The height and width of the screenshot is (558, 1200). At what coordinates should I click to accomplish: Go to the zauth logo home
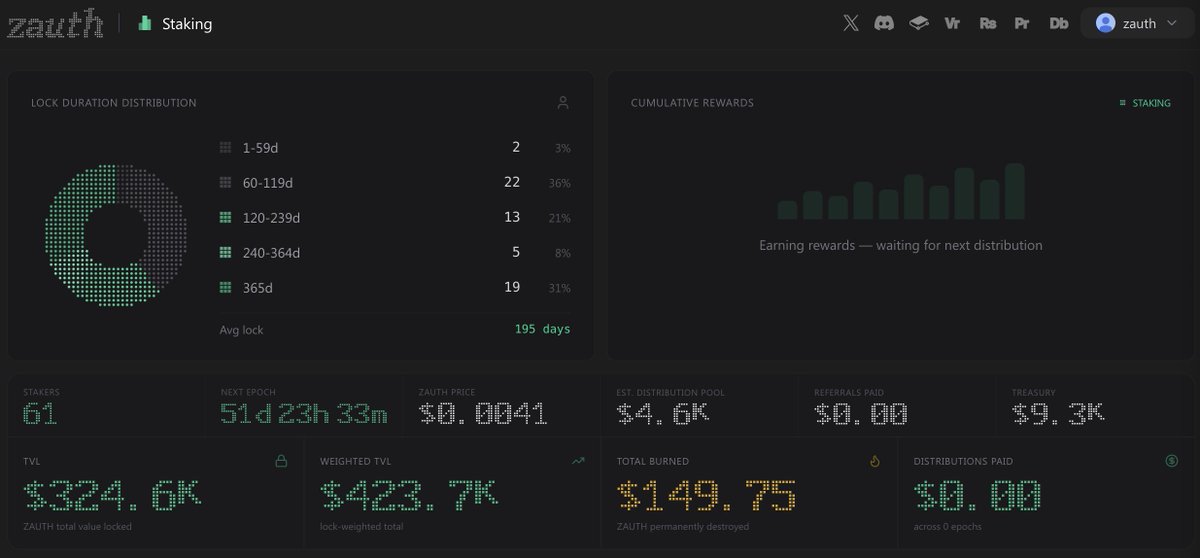tap(55, 24)
